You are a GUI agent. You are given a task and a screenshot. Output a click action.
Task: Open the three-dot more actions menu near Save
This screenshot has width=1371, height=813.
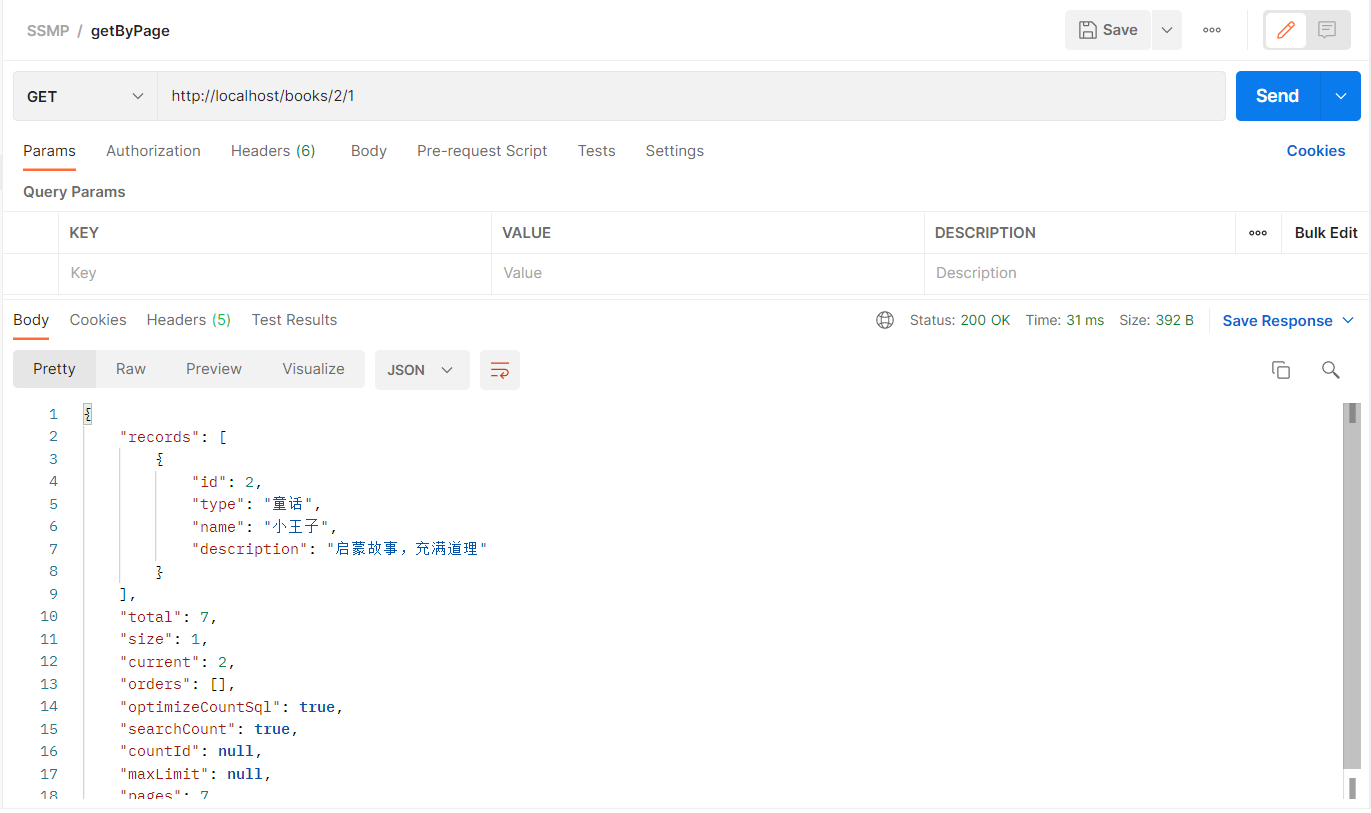pos(1212,30)
